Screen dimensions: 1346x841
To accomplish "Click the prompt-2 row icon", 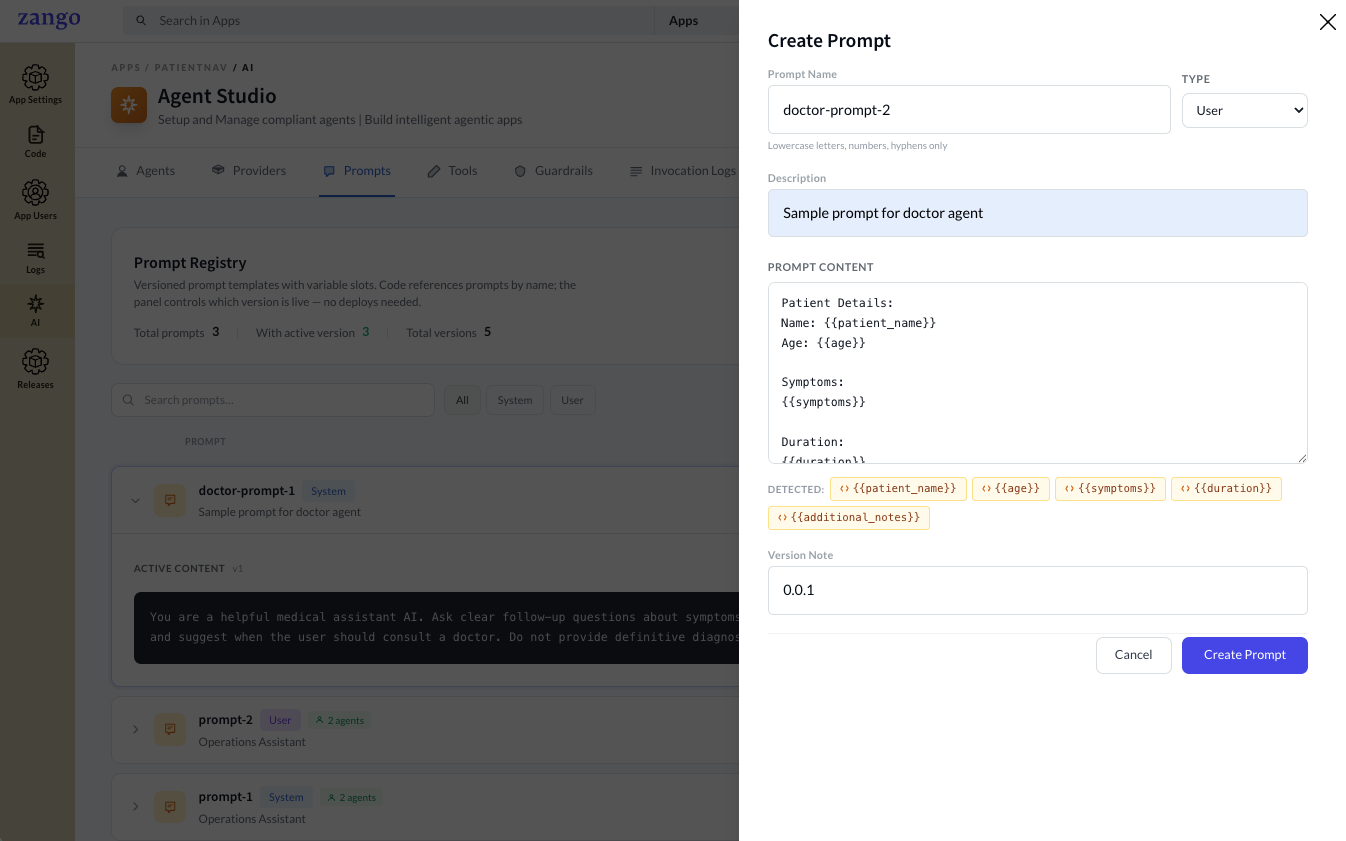I will [x=170, y=729].
